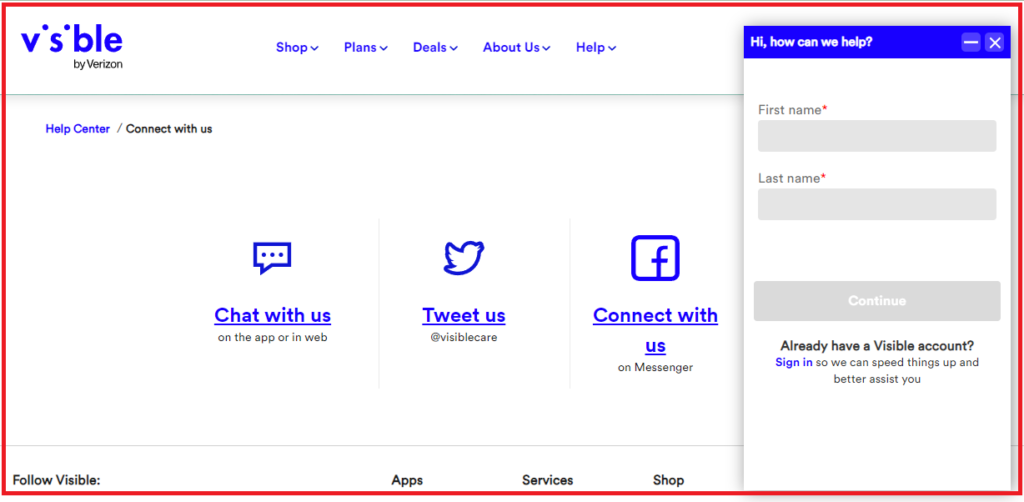Viewport: 1024px width, 502px height.
Task: Open the Help dropdown menu
Action: [596, 48]
